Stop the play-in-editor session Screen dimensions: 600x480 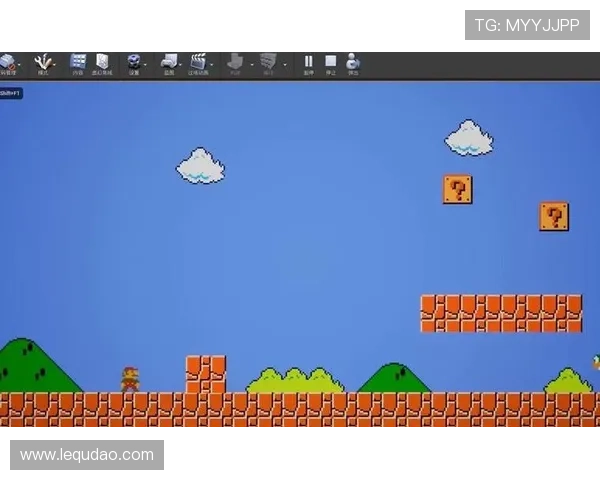[330, 62]
